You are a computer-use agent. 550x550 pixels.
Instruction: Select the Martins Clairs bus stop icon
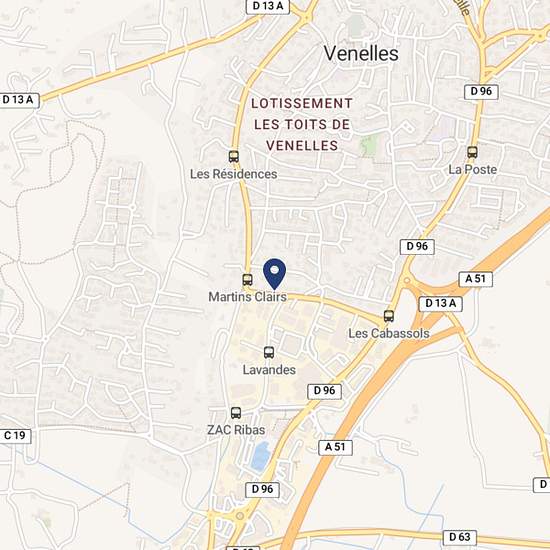247,280
